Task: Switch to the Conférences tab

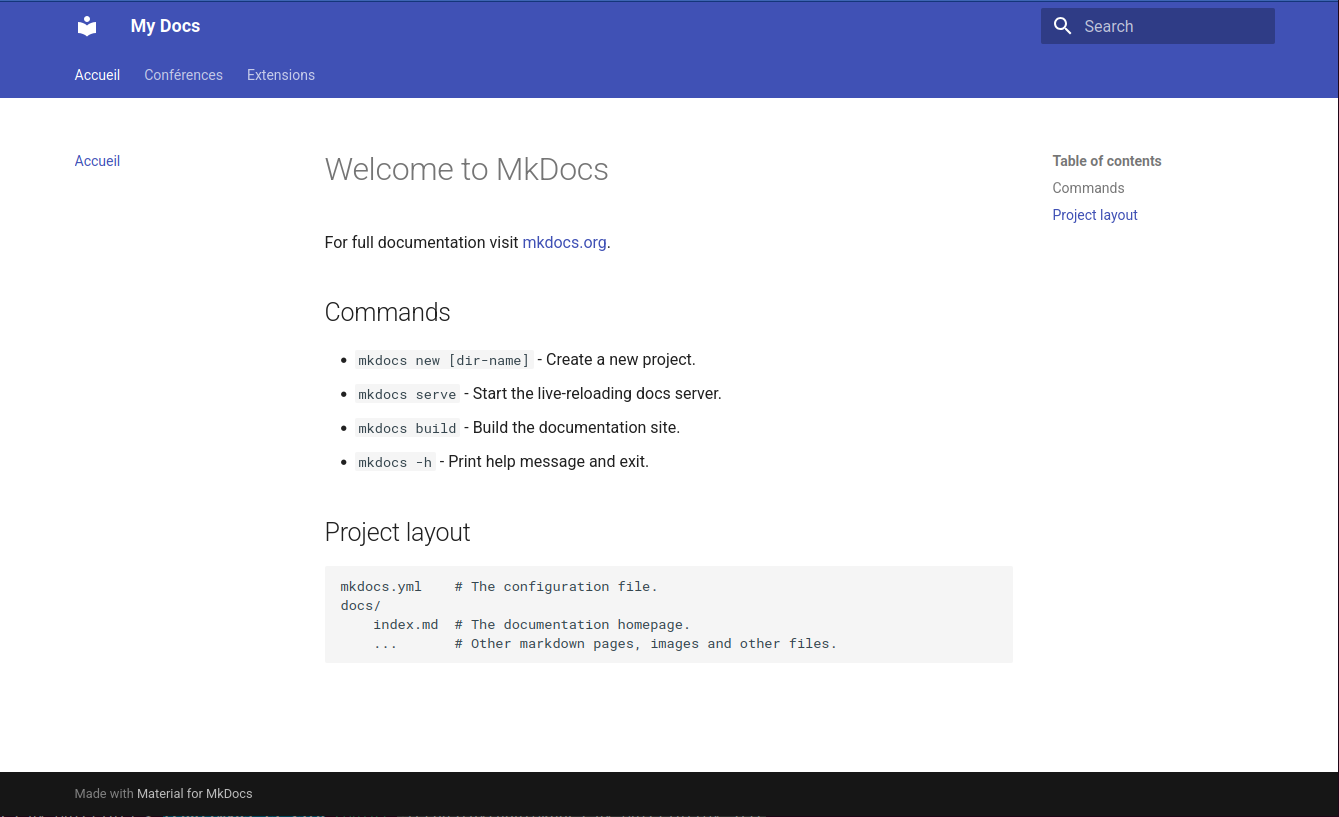Action: click(x=183, y=75)
